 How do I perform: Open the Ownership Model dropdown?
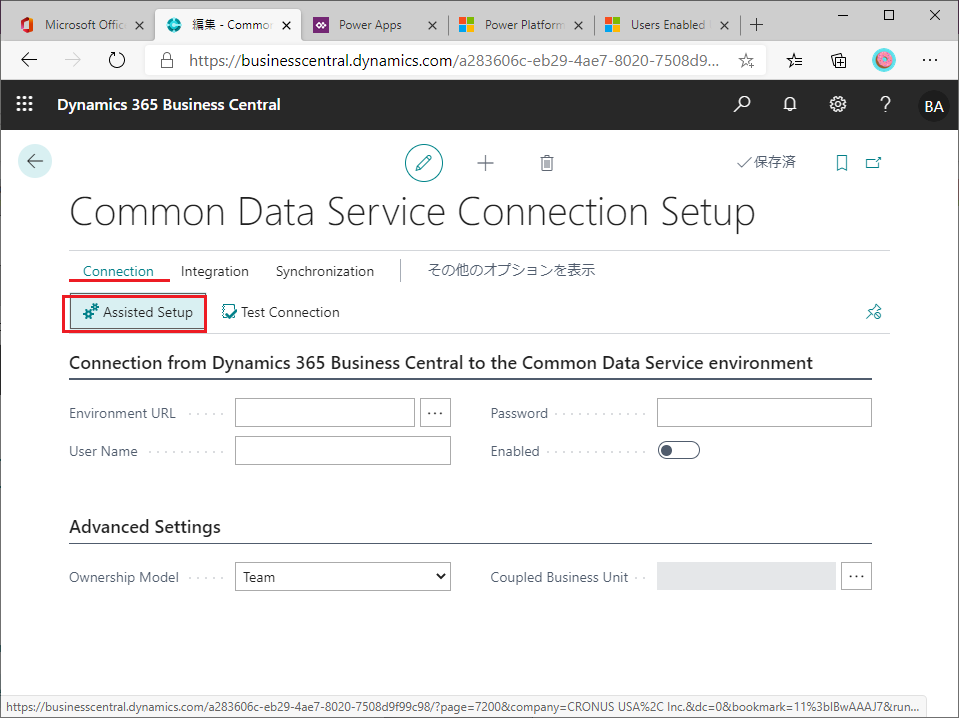pyautogui.click(x=343, y=577)
